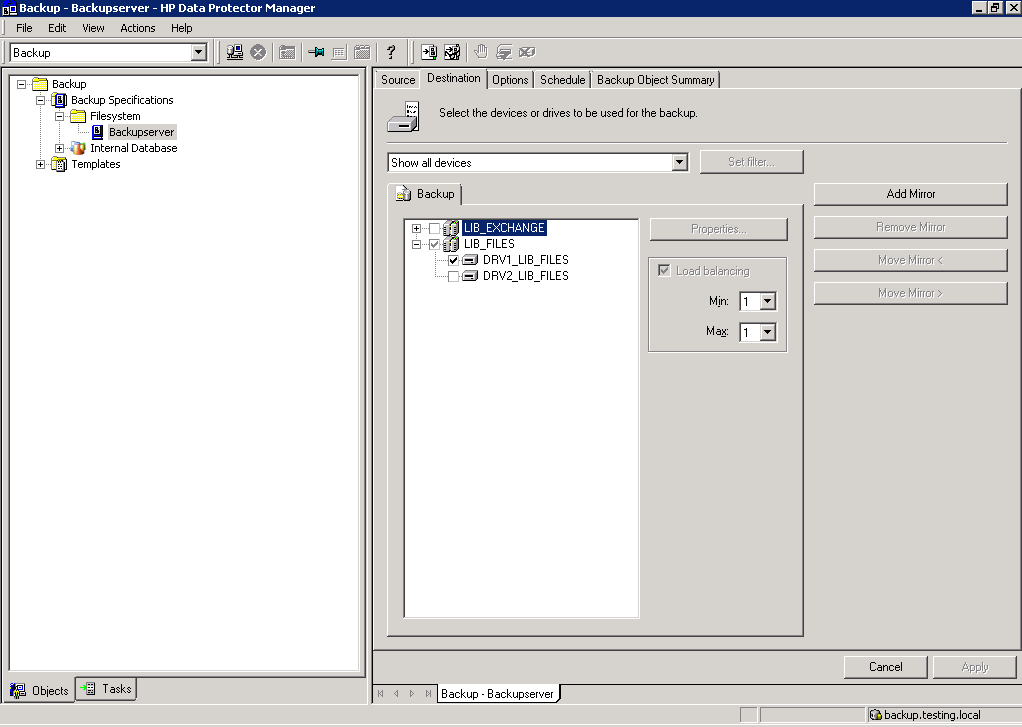
Task: Check the LIB_EXCHANGE checkbox
Action: [x=434, y=228]
